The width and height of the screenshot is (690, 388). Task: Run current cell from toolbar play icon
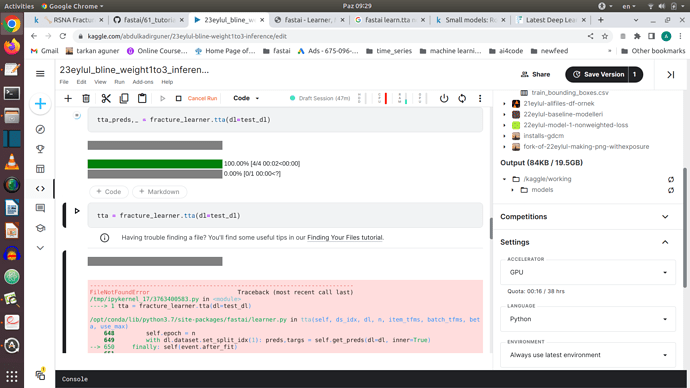pos(162,99)
